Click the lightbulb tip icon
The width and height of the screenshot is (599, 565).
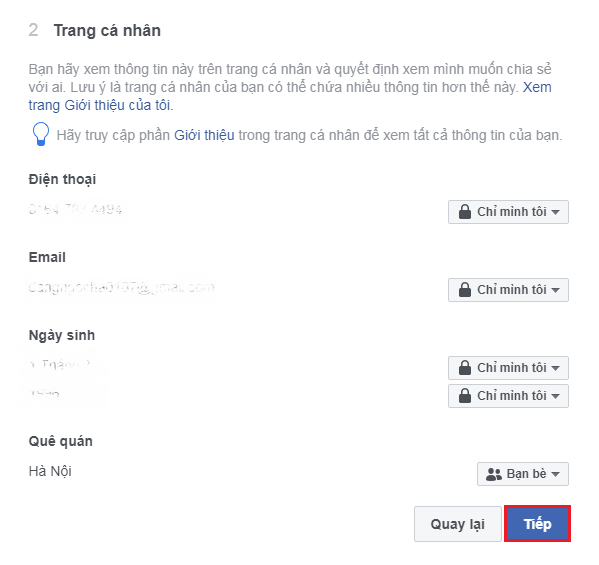[40, 134]
